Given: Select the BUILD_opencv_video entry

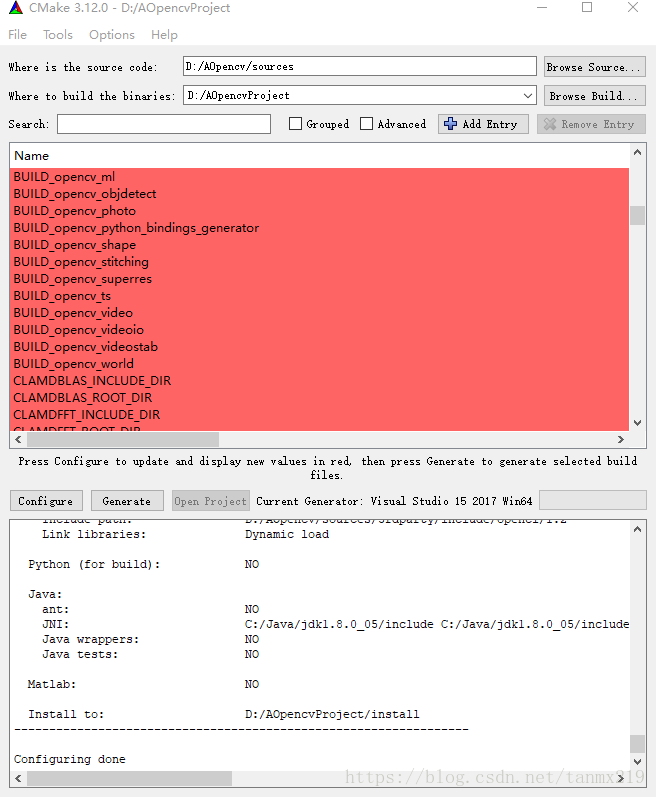Looking at the screenshot, I should pyautogui.click(x=319, y=313).
